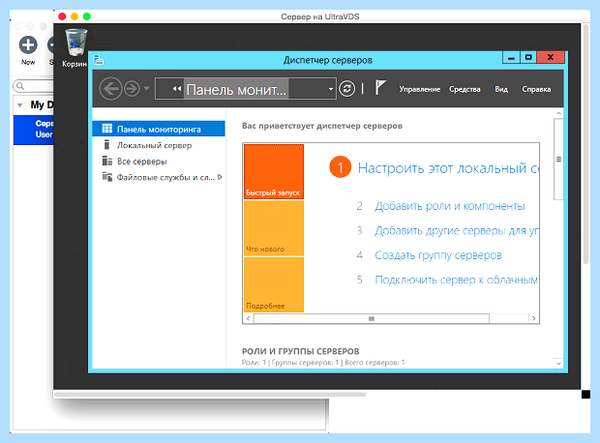Viewport: 600px width, 443px height.
Task: Click Создать группу серверов link
Action: 438,255
